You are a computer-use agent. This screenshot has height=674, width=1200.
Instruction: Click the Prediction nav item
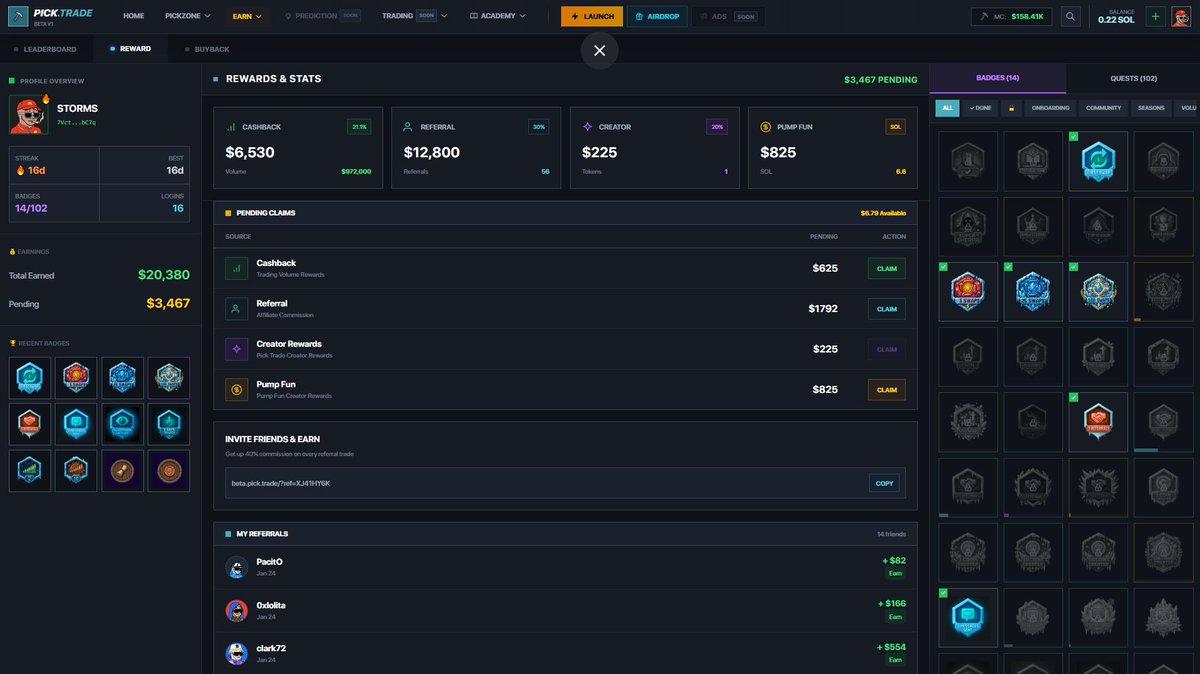322,16
